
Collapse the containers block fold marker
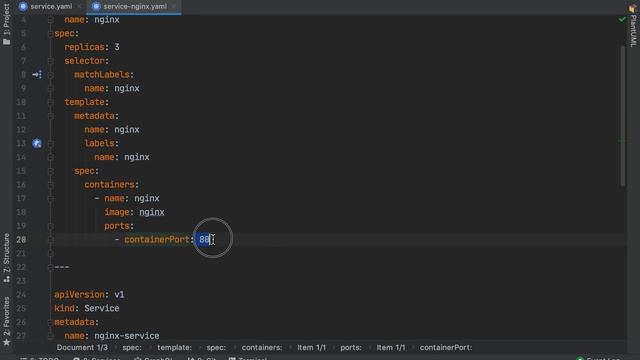click(50, 184)
